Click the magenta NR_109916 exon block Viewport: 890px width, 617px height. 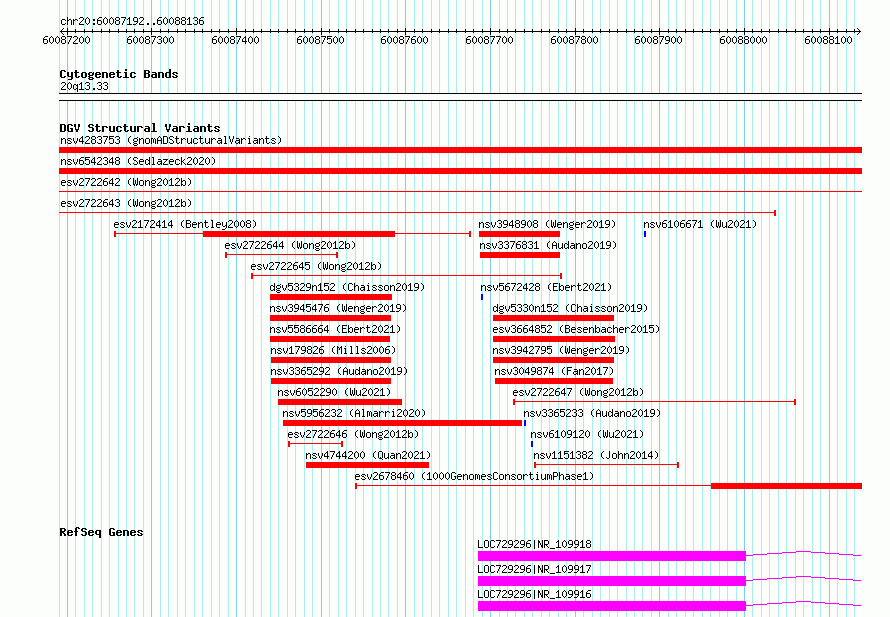612,606
